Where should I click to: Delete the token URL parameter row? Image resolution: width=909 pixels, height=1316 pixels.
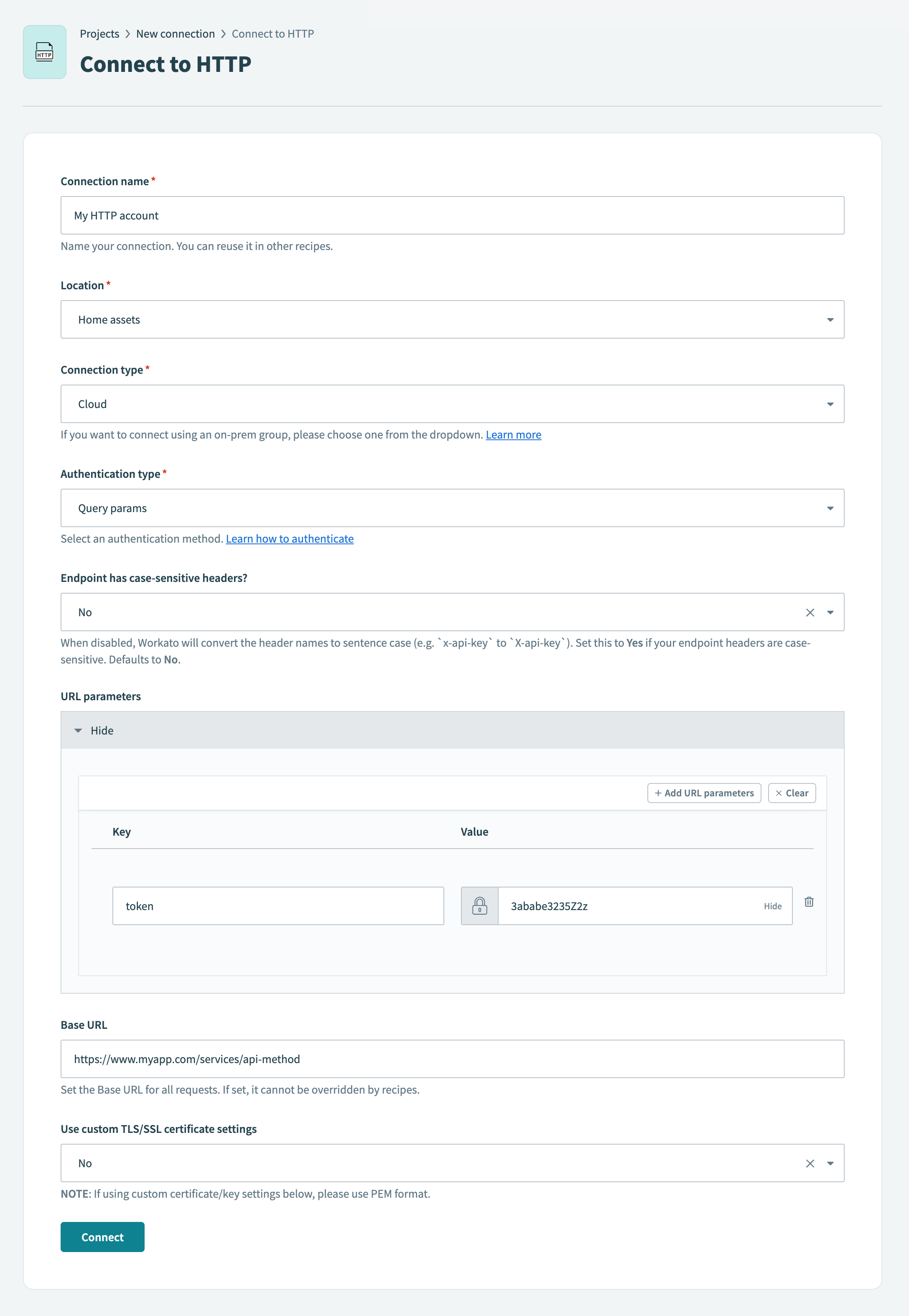pyautogui.click(x=808, y=901)
